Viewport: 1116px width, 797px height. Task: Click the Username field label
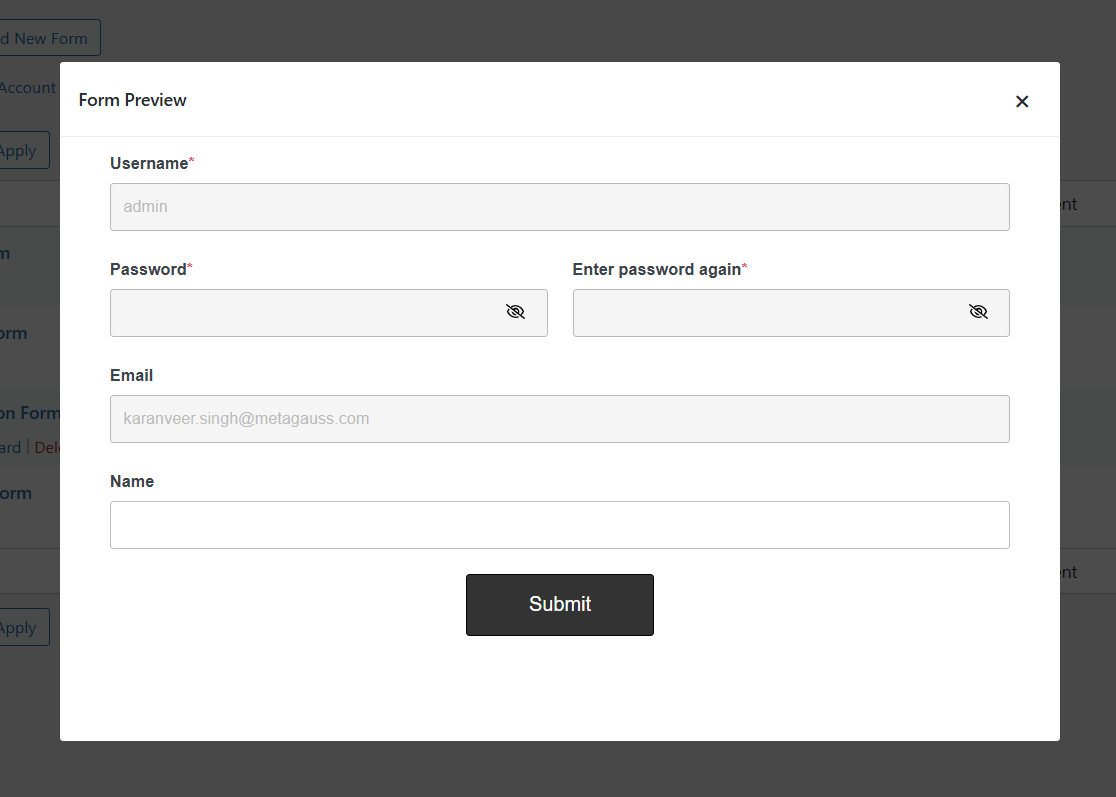pos(149,163)
